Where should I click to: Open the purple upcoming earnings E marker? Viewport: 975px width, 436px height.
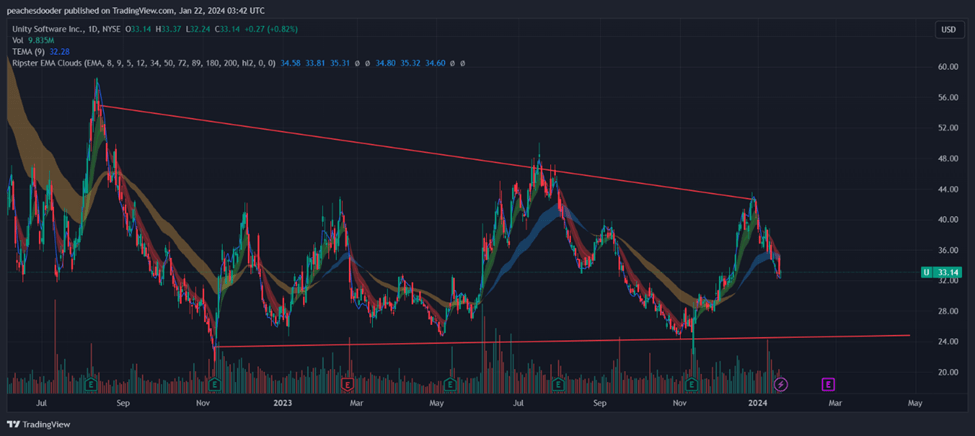point(828,385)
